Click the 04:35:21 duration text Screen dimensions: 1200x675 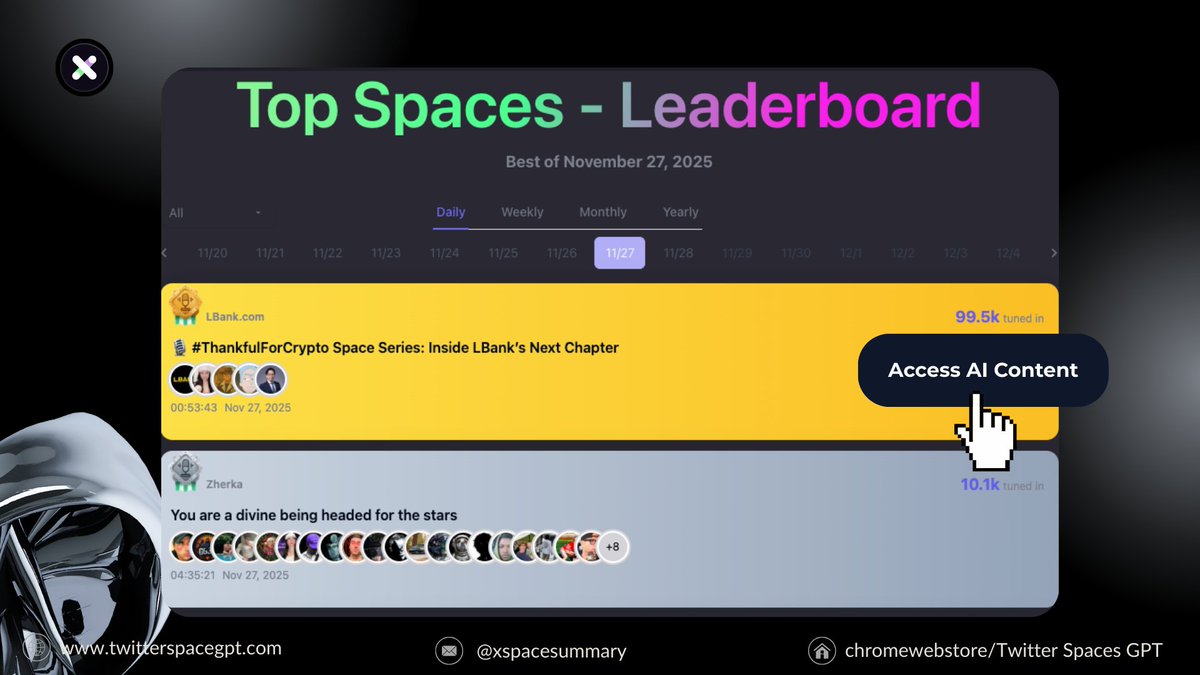(x=195, y=575)
